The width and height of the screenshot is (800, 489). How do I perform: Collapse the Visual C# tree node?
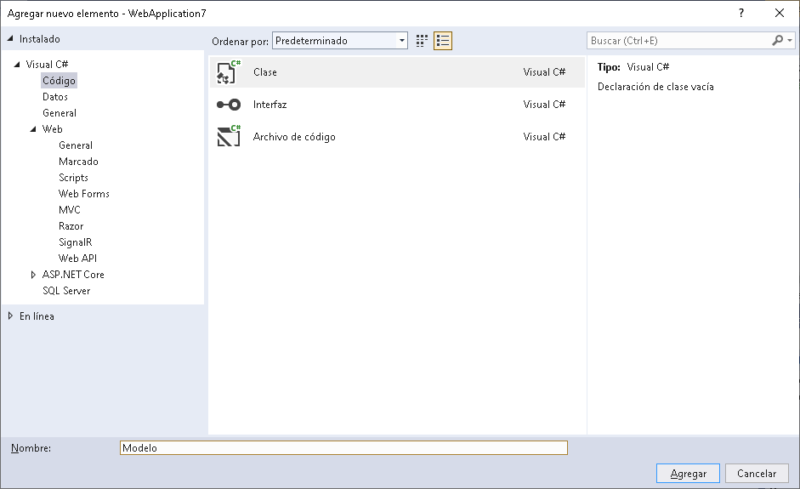click(17, 64)
